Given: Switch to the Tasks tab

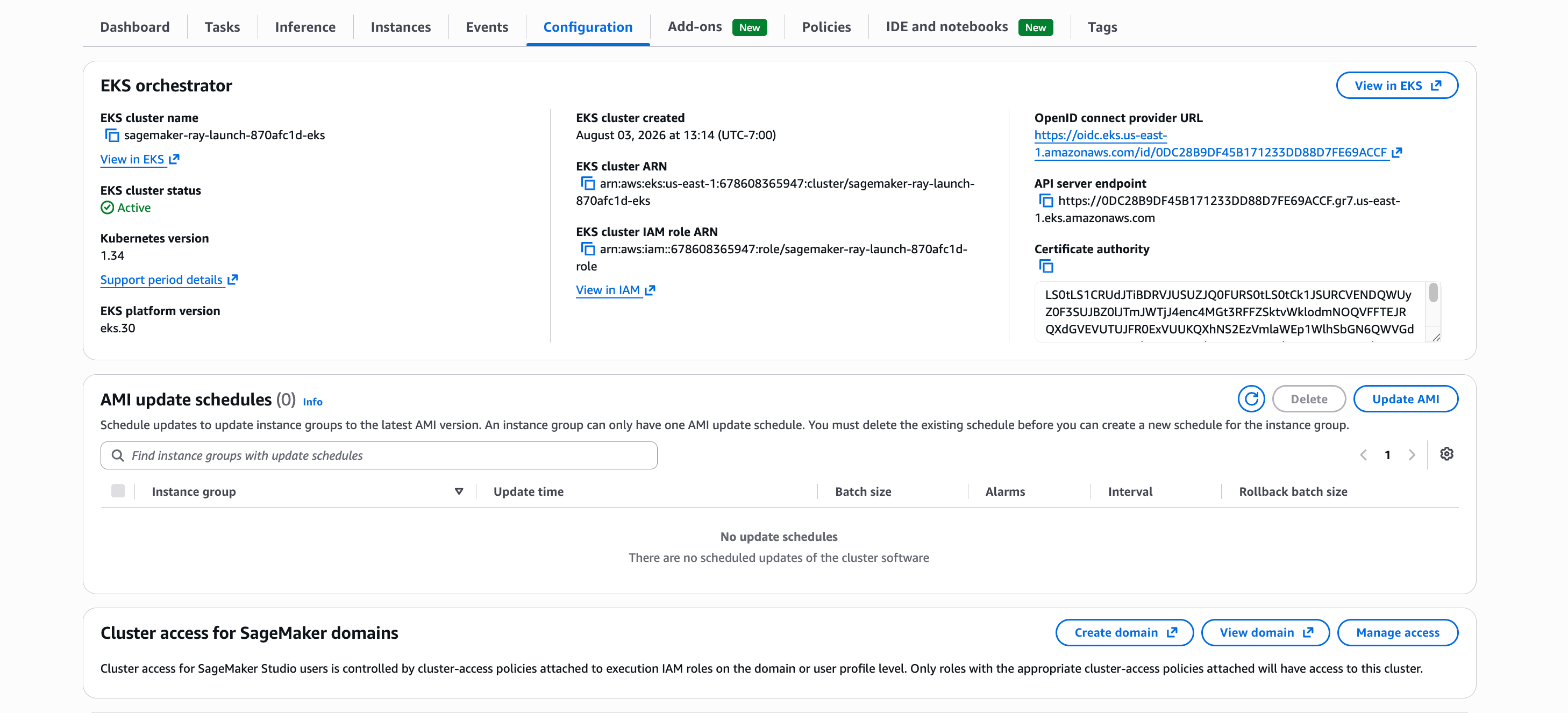Looking at the screenshot, I should click(222, 27).
